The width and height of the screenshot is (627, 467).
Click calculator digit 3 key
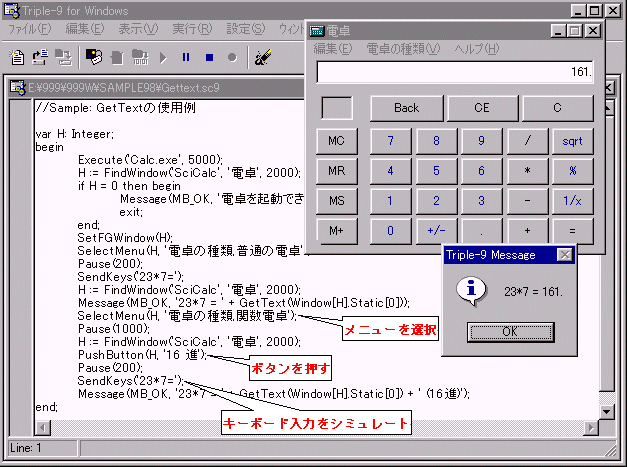[x=481, y=201]
